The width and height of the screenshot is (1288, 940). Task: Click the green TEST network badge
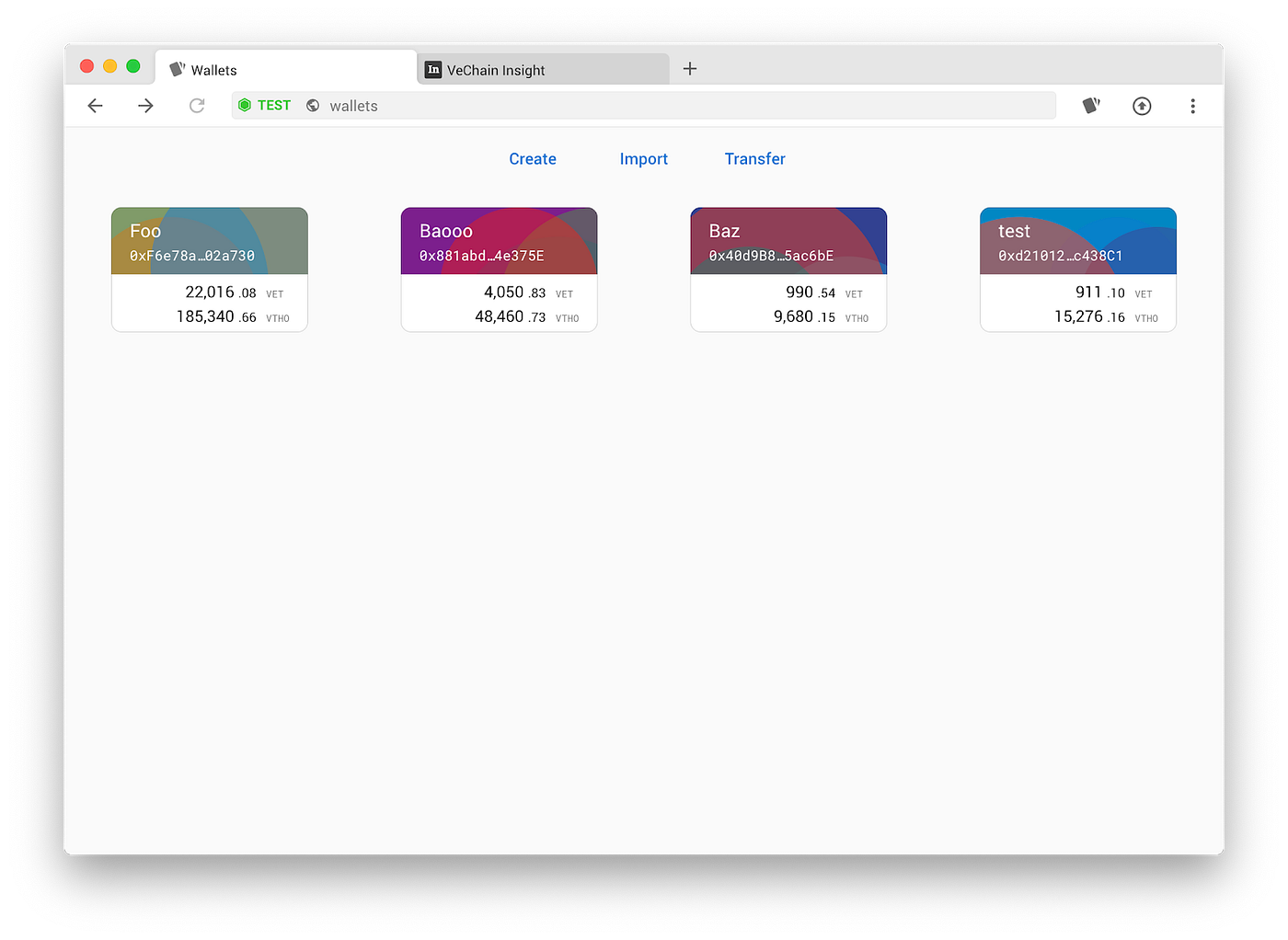click(264, 105)
